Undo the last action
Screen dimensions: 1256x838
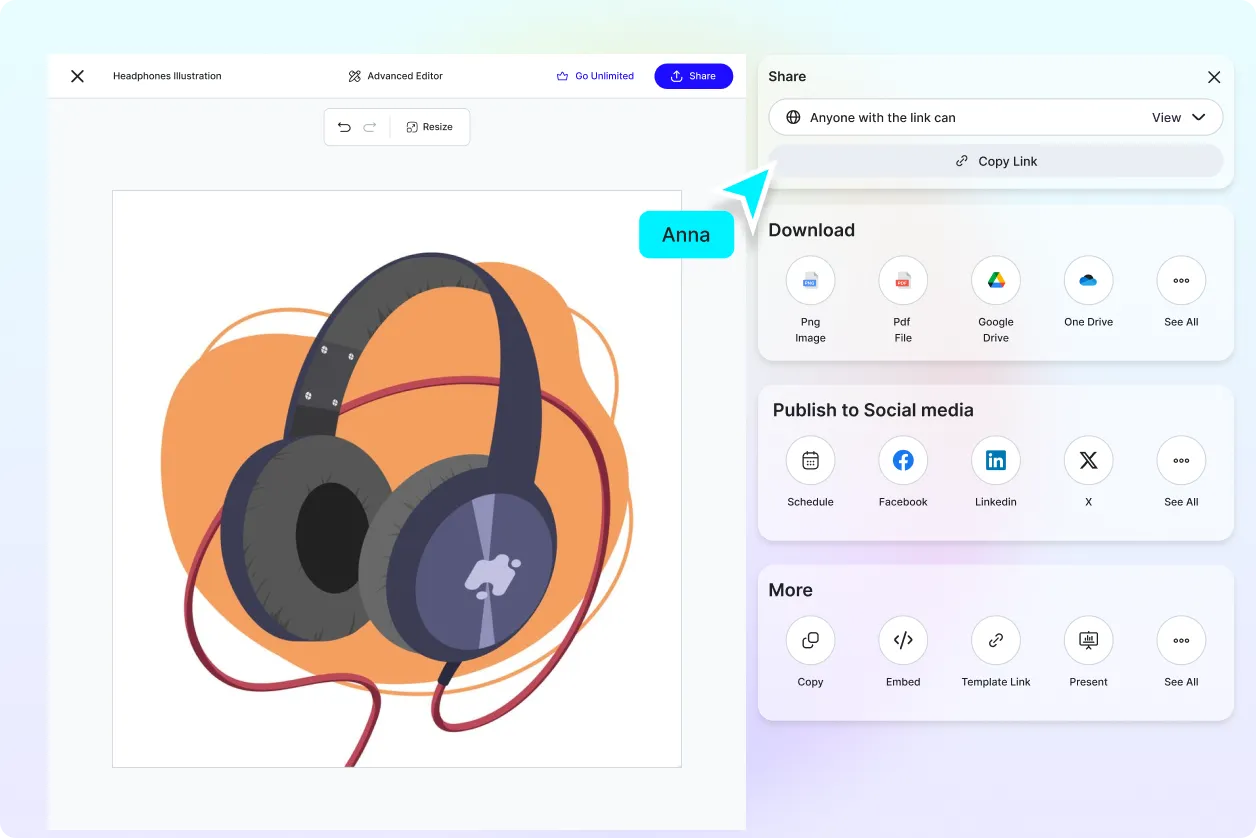[x=344, y=127]
